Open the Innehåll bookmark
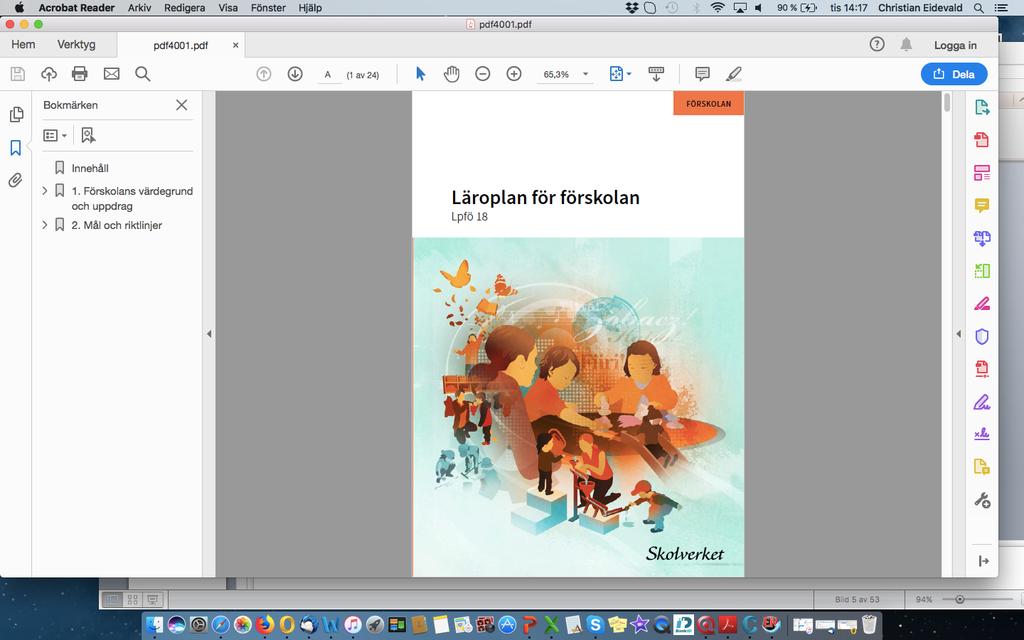This screenshot has height=640, width=1024. [x=90, y=168]
